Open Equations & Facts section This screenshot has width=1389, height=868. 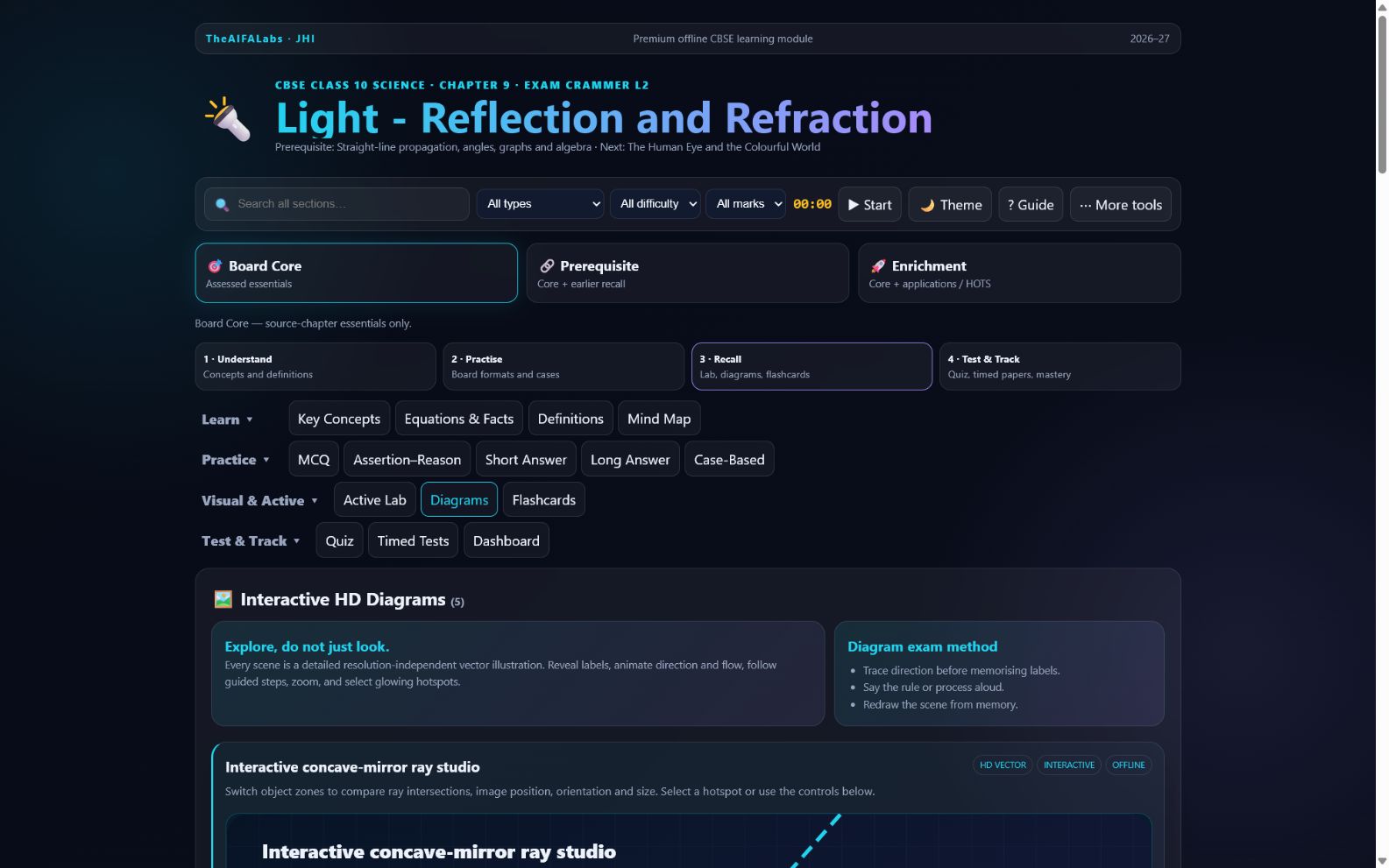[x=459, y=419]
